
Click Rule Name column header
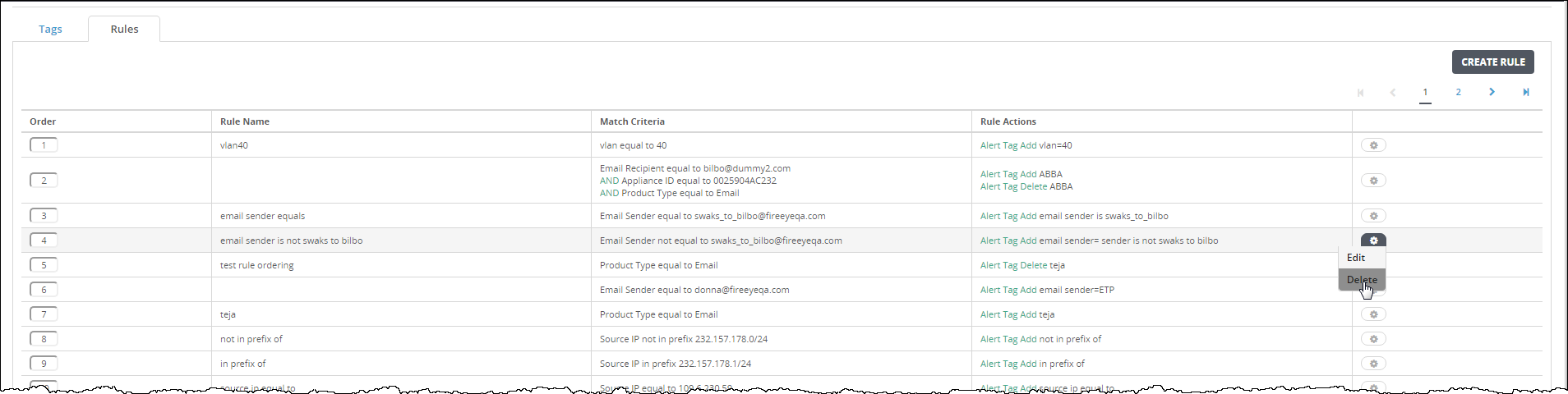click(245, 121)
